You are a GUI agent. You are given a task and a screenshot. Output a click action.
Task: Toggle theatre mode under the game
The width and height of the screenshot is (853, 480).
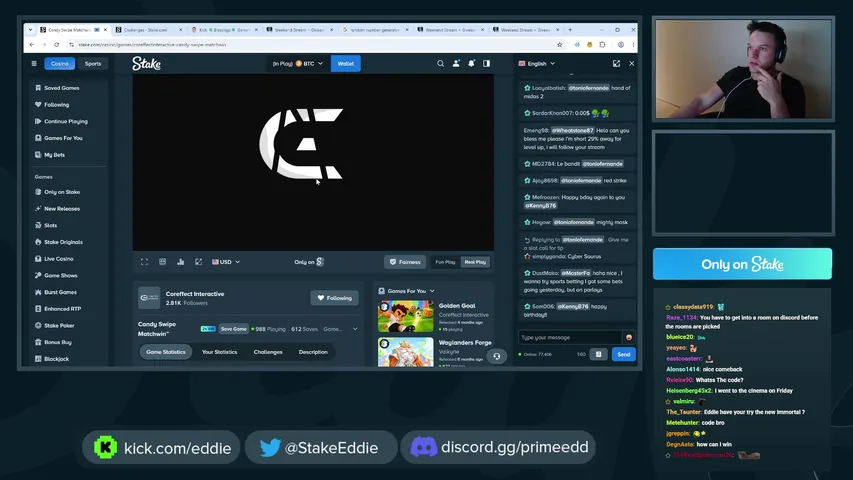tap(162, 262)
